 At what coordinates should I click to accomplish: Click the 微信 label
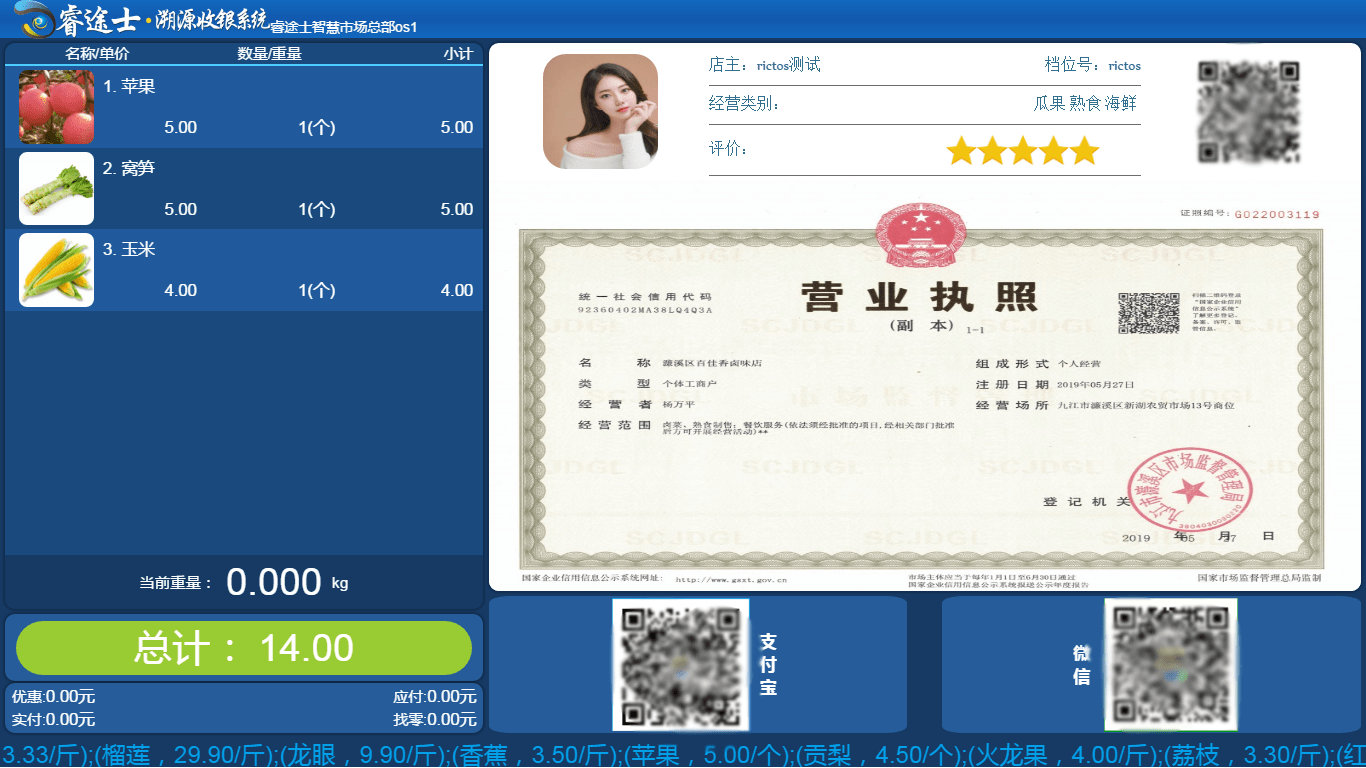[1081, 665]
